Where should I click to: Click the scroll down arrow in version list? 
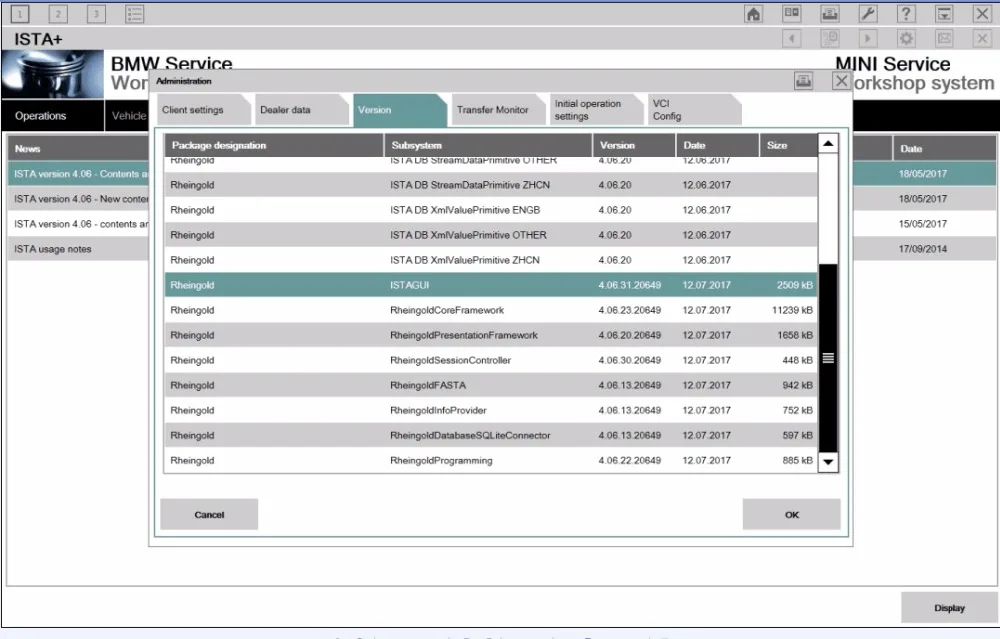coord(828,462)
